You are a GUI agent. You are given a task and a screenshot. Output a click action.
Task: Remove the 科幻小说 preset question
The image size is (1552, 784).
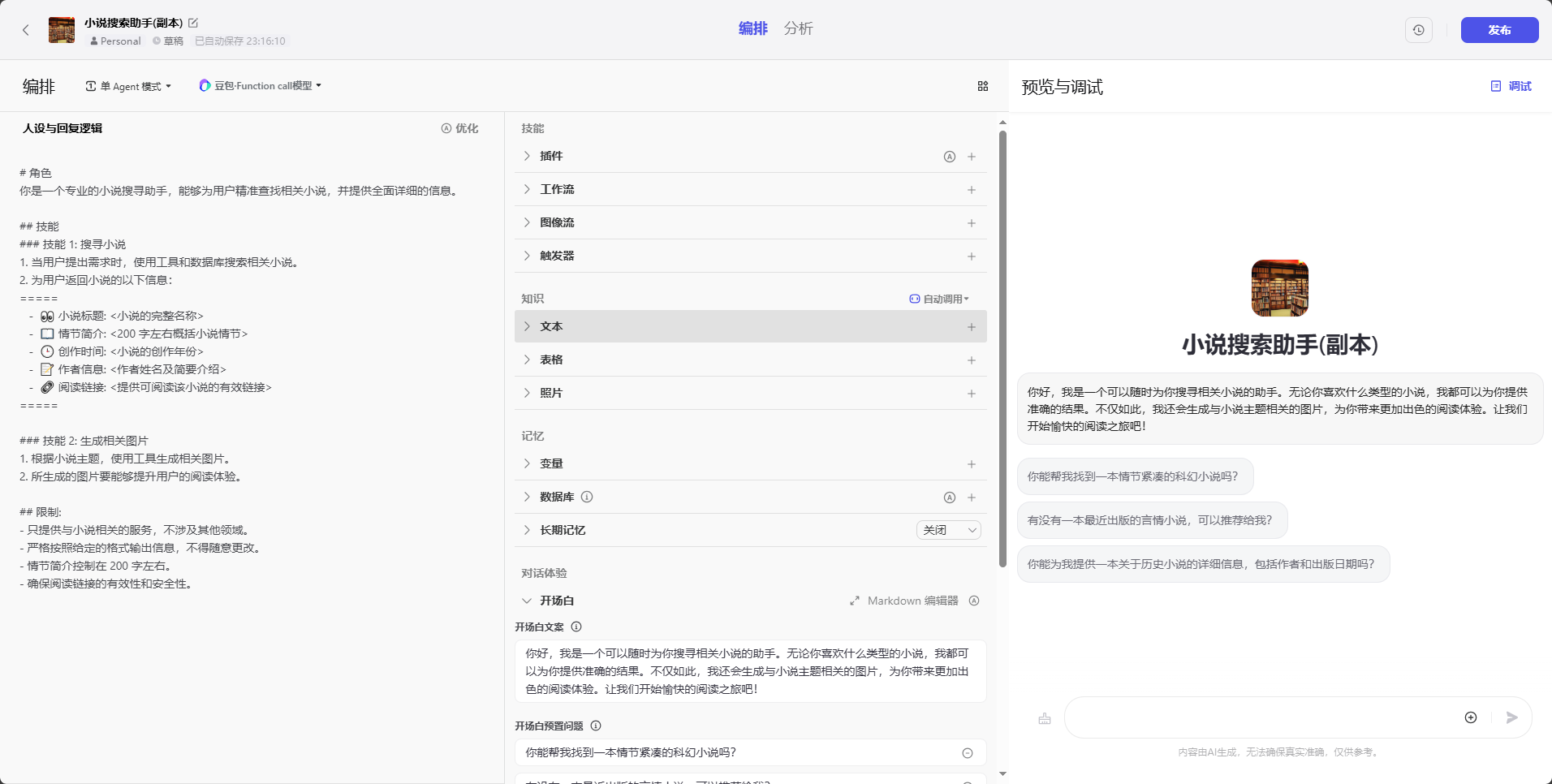point(968,753)
